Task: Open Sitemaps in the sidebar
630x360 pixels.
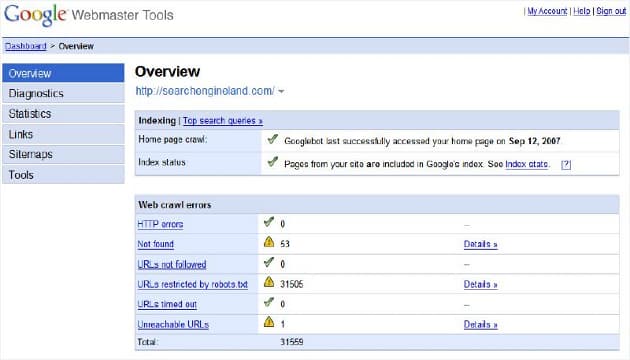Action: [x=63, y=154]
